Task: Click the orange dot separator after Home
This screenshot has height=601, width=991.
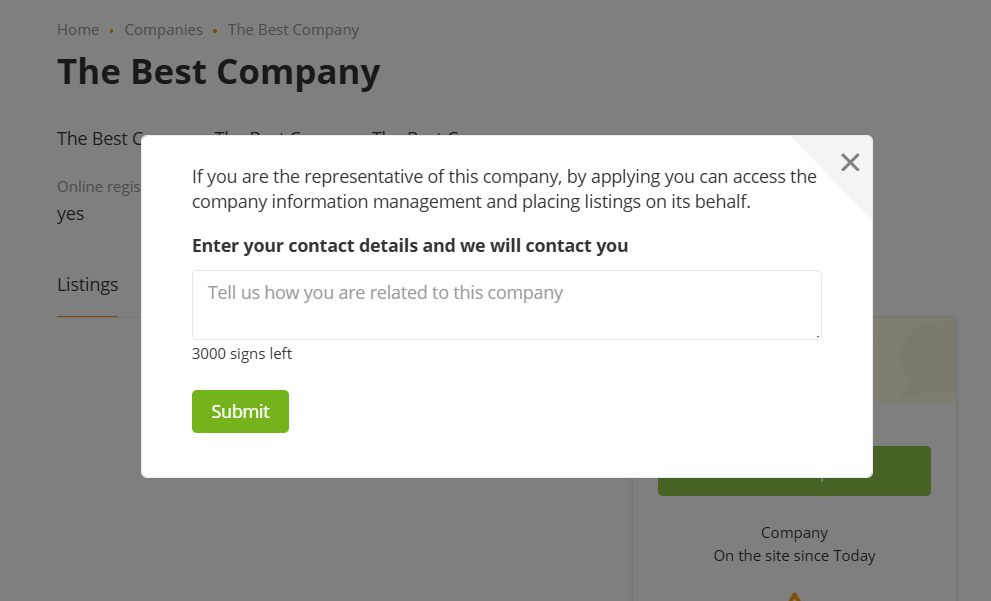Action: (x=112, y=31)
